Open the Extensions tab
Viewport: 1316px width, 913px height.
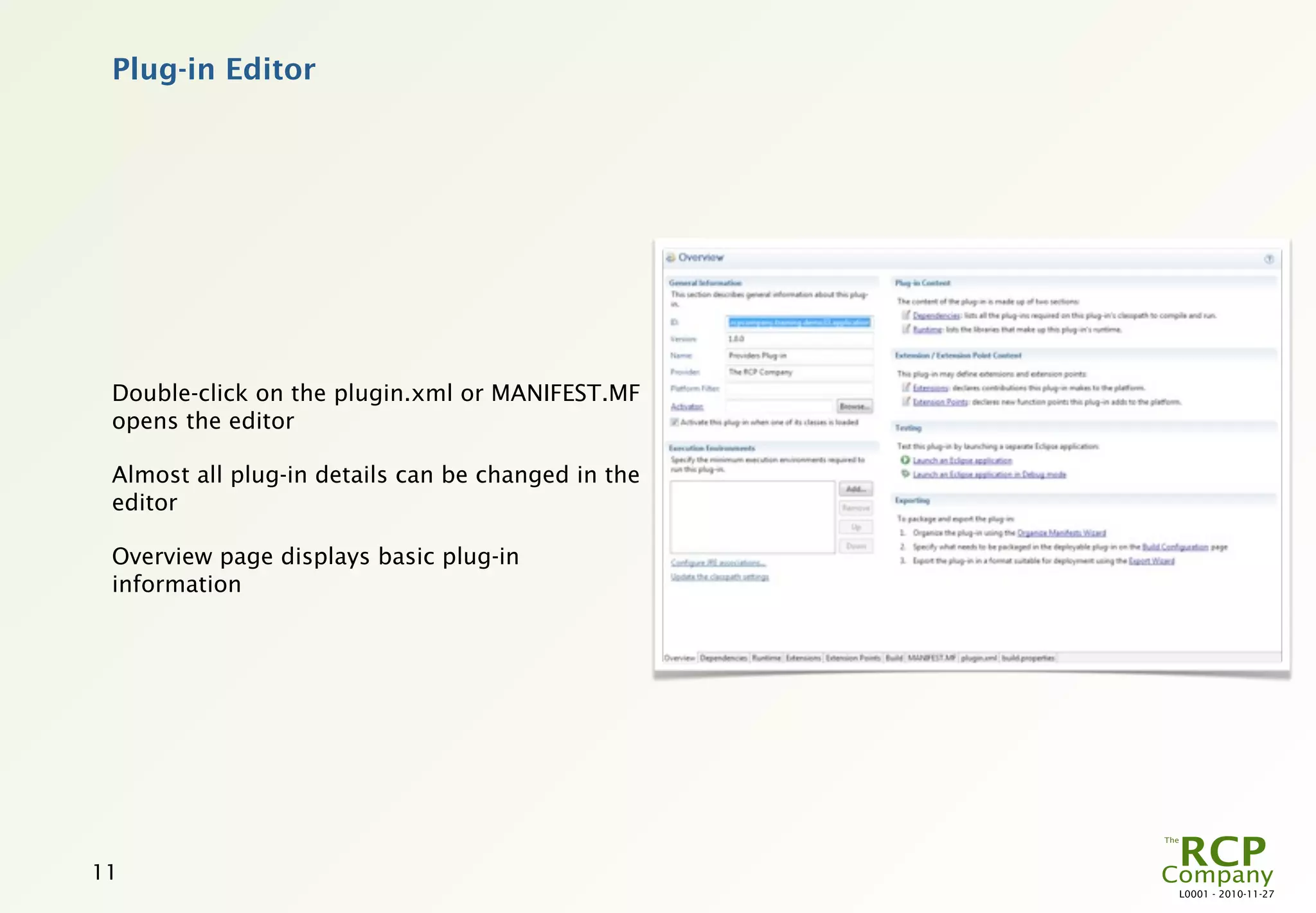coord(803,658)
